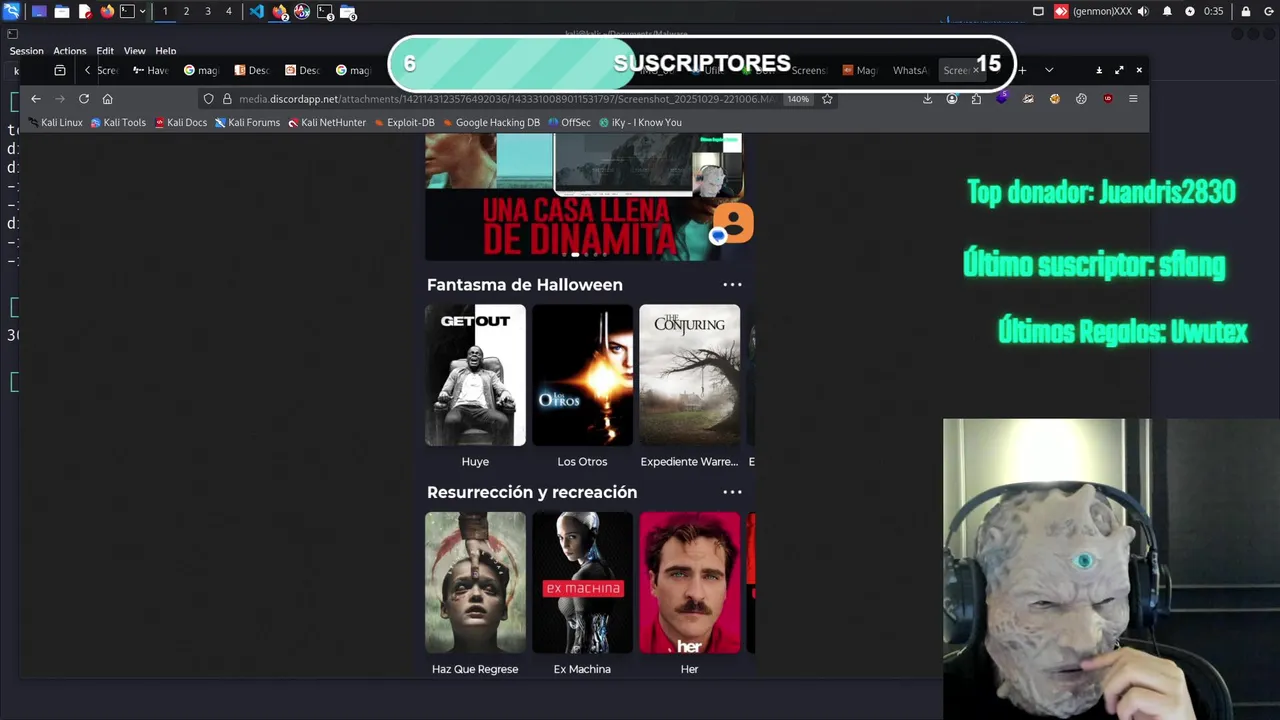This screenshot has height=720, width=1280.
Task: Bookmark this page with the star
Action: (827, 99)
